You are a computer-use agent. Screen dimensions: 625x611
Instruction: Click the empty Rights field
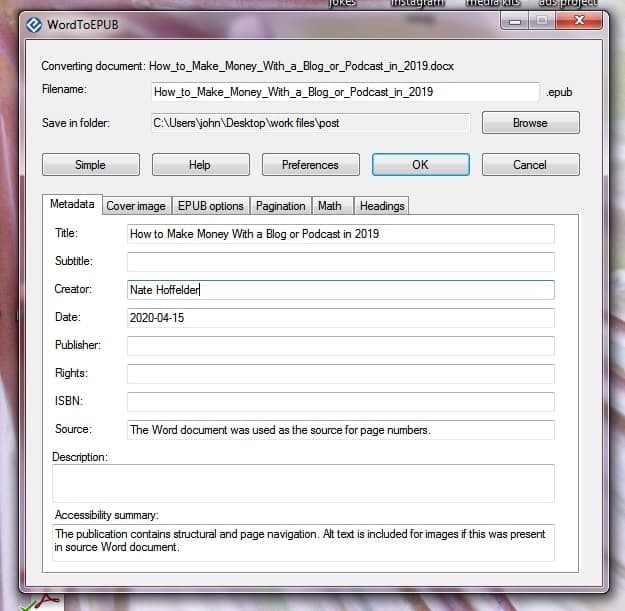click(341, 374)
